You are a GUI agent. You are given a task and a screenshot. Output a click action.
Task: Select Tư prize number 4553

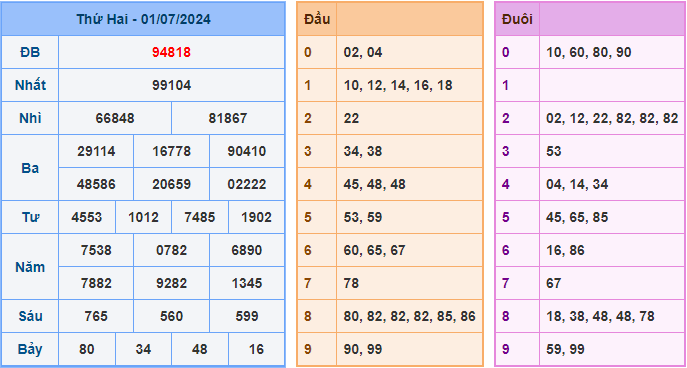tap(87, 217)
